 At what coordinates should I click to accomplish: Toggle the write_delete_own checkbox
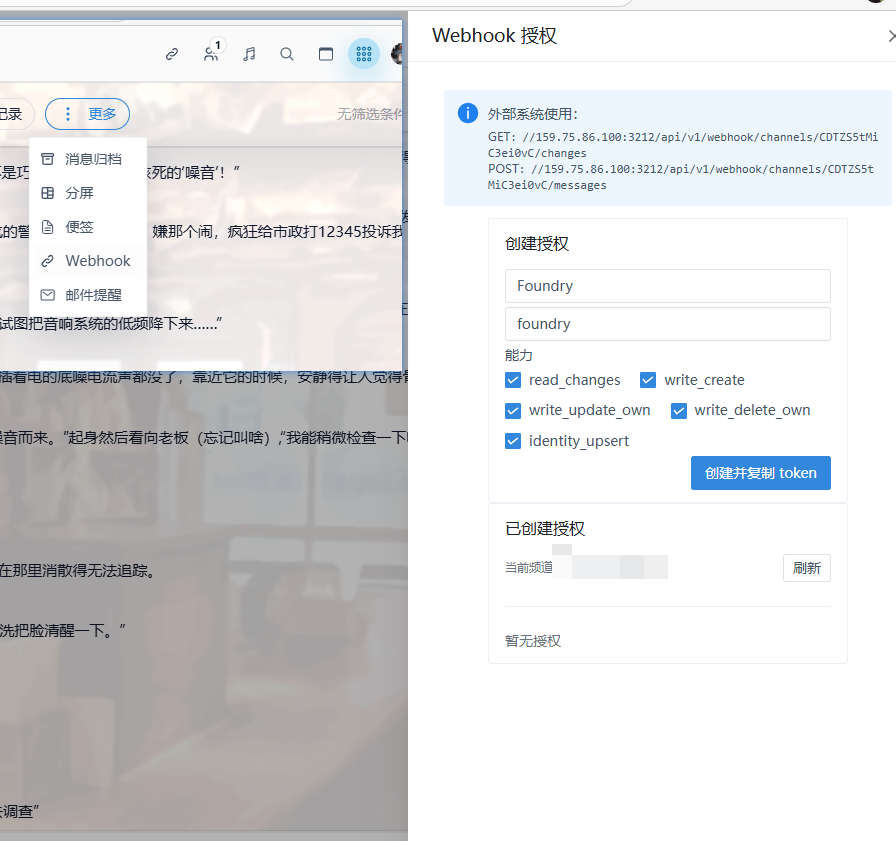(x=679, y=410)
